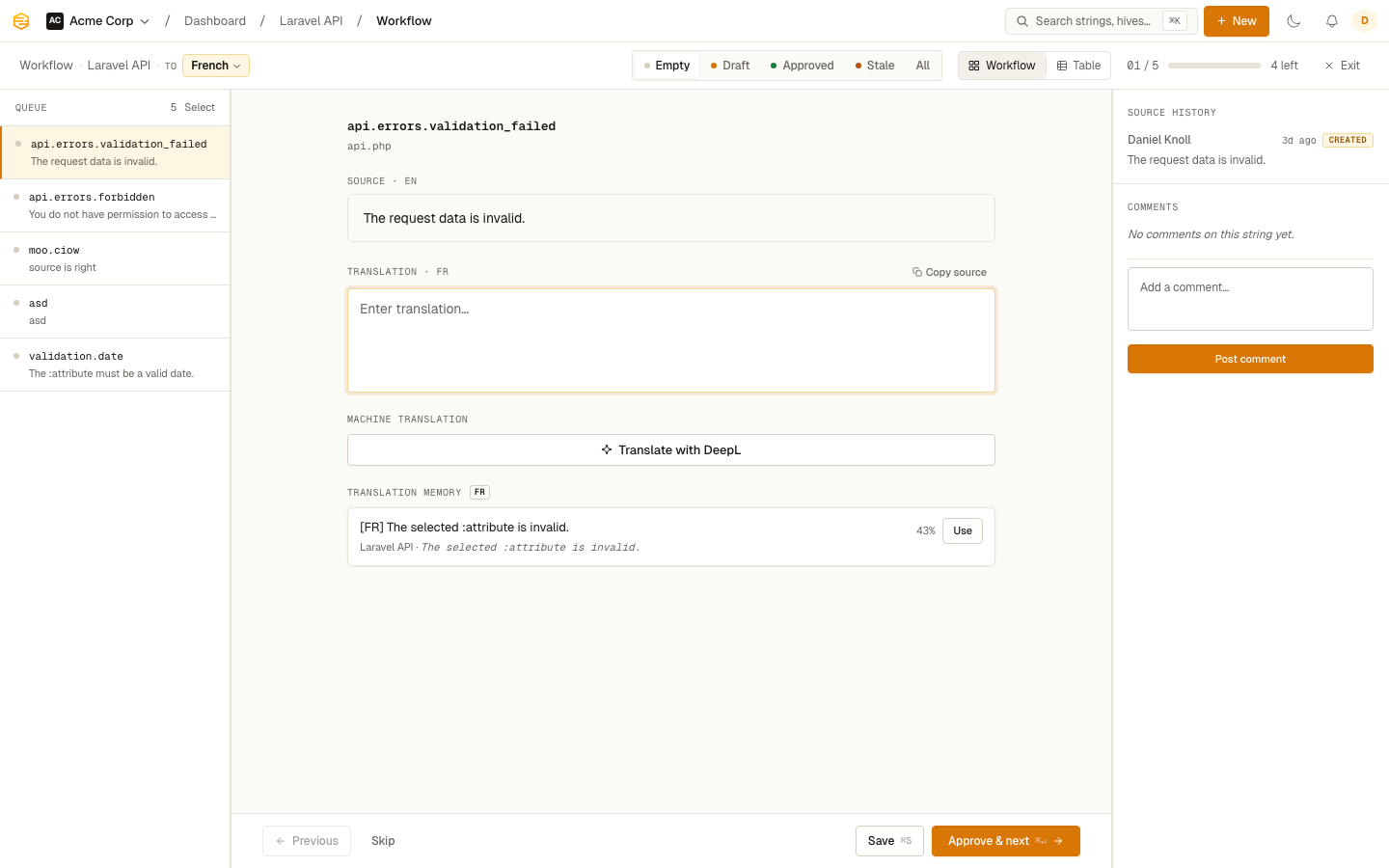Click Post comment button

1250,359
